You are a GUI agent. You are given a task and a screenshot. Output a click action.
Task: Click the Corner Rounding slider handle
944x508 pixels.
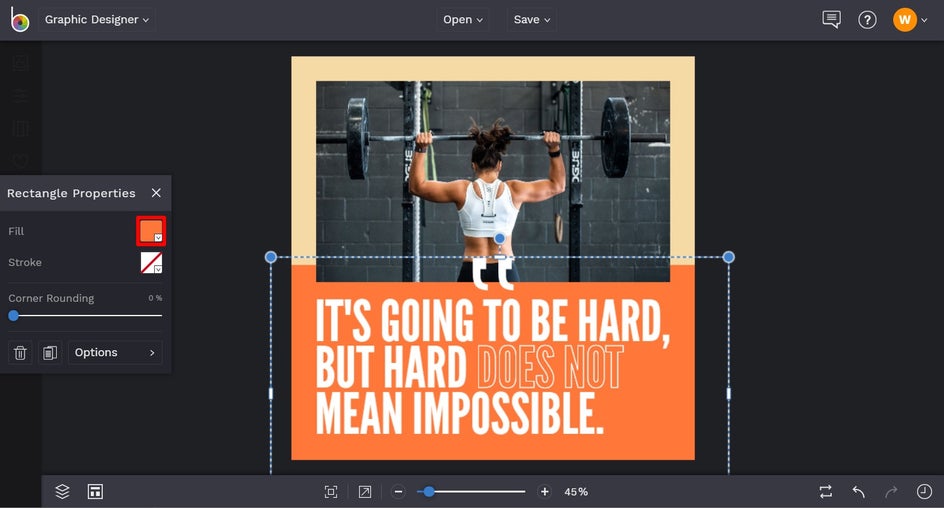[13, 315]
